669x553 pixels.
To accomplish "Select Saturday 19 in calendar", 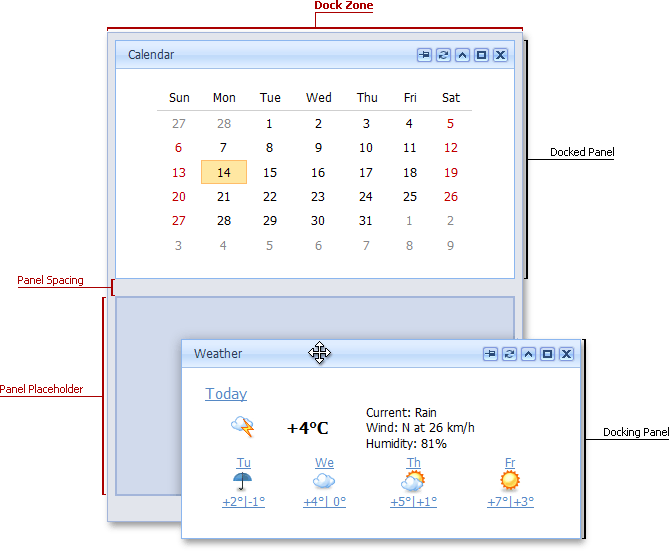I will [x=451, y=172].
